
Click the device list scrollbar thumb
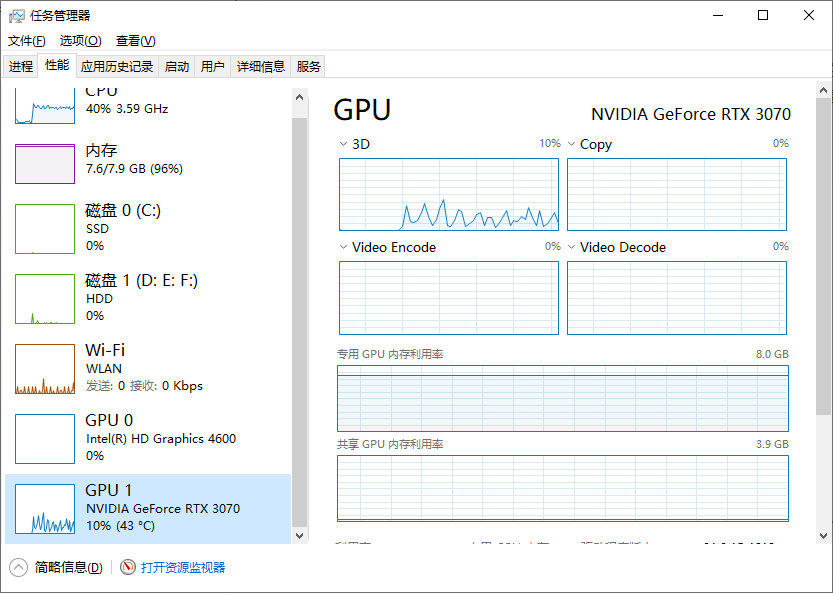(299, 321)
